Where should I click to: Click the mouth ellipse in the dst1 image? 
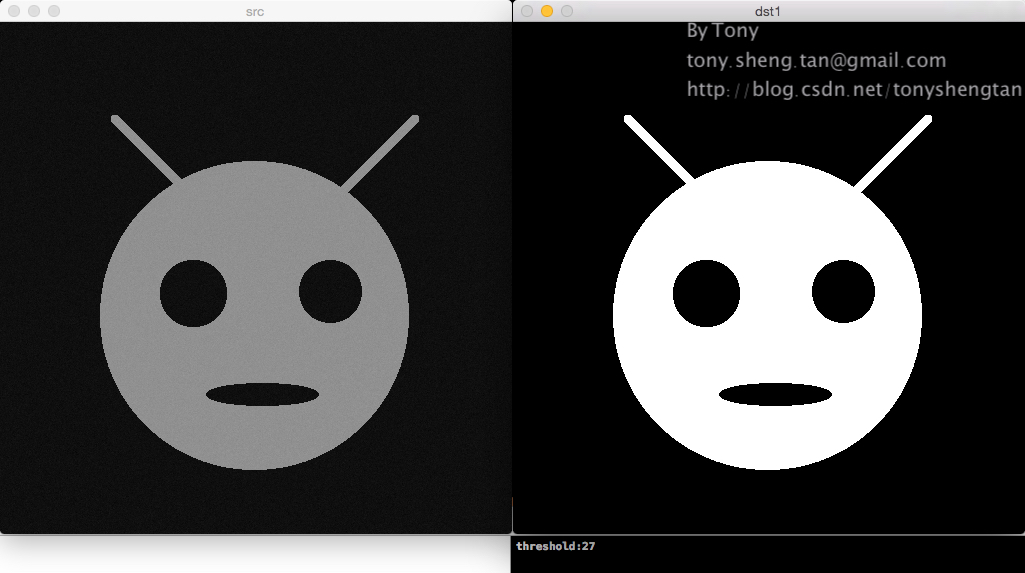click(x=775, y=395)
